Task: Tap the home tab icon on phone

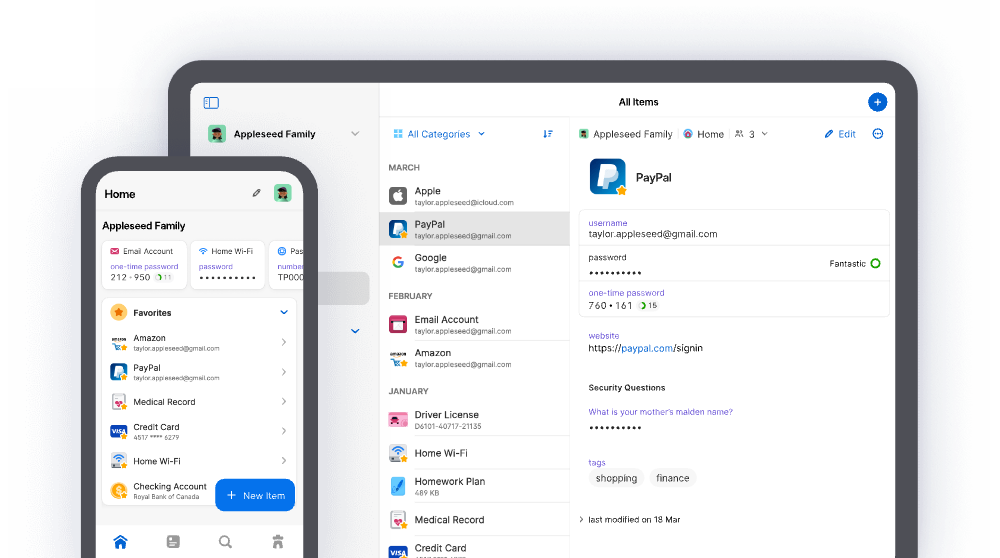Action: tap(121, 541)
